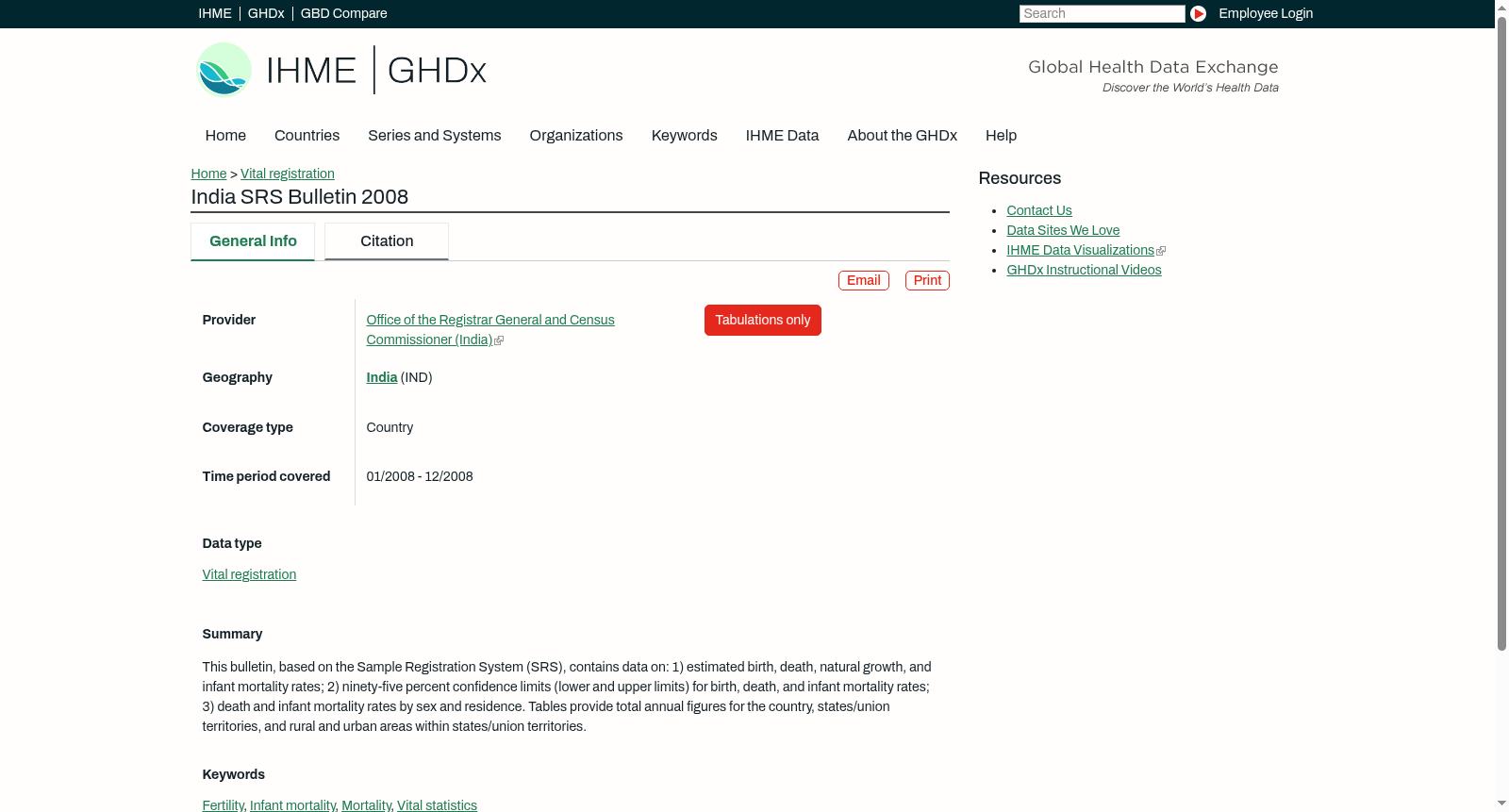Click into the Search input field
Screen dimensions: 1509x812
(x=1102, y=13)
